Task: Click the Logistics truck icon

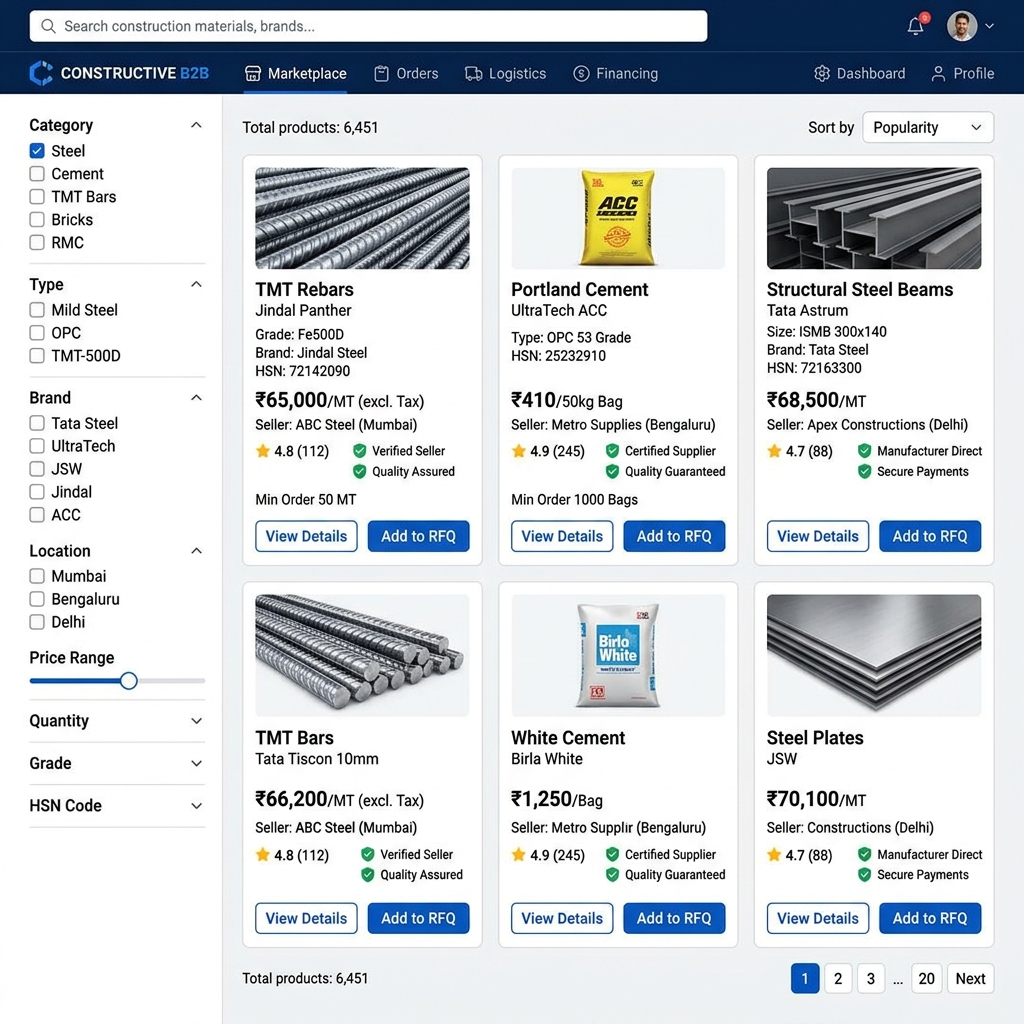Action: tap(473, 74)
